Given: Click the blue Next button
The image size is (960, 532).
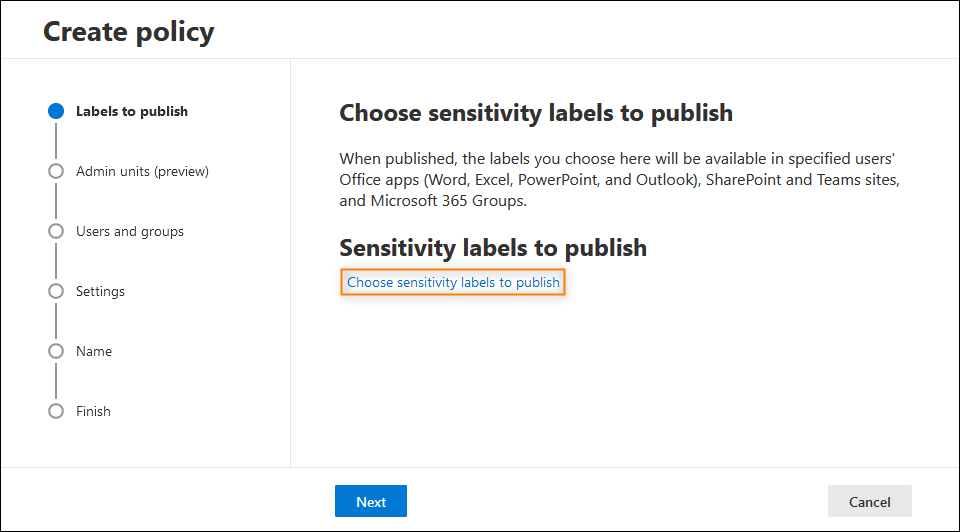Looking at the screenshot, I should pos(371,501).
